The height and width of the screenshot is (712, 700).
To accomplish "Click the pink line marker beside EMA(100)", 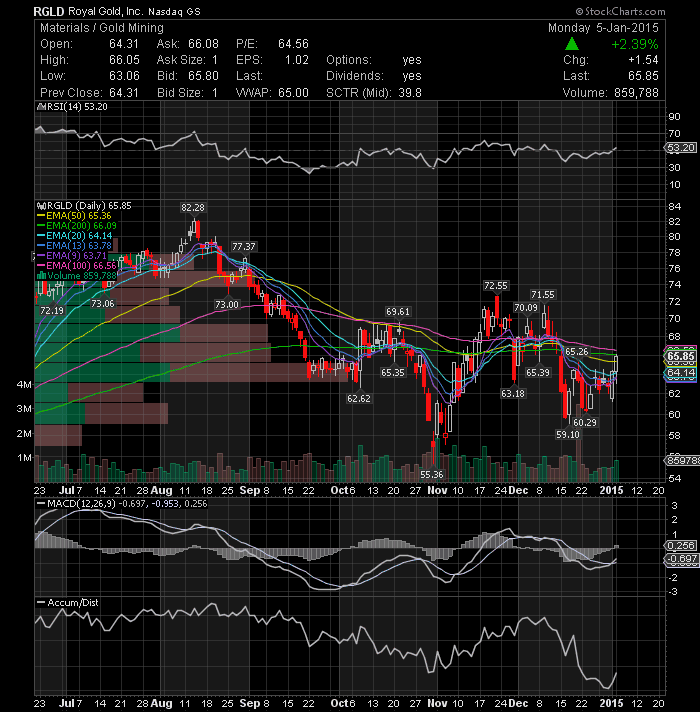I will pos(41,266).
